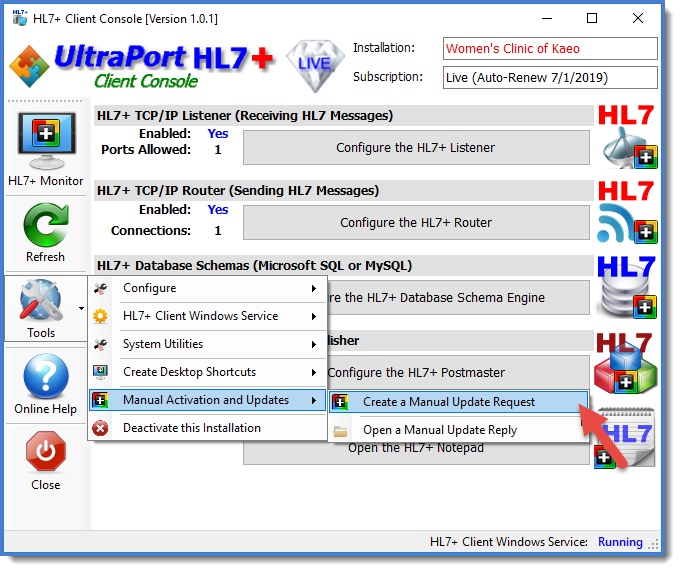Click the Running service status text
680x571 pixels.
(620, 542)
